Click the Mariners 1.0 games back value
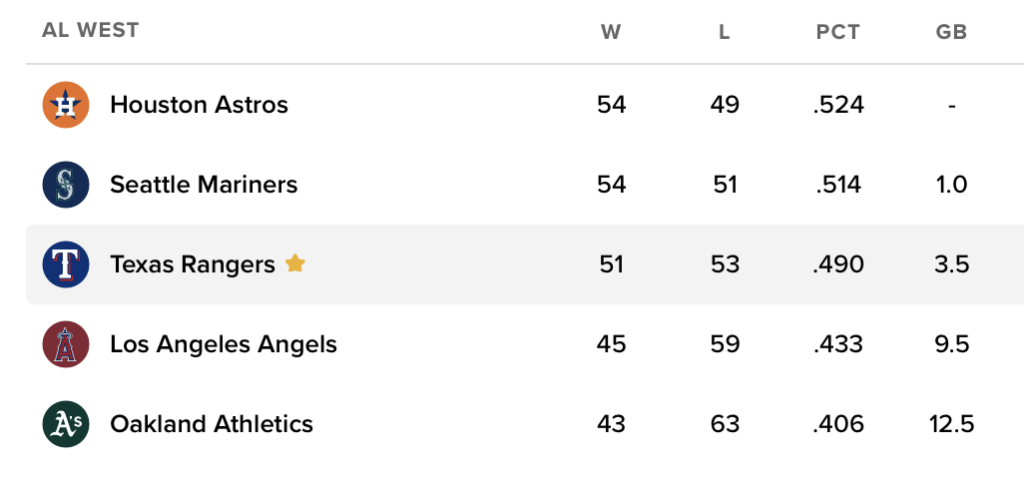The image size is (1024, 499). tap(951, 185)
